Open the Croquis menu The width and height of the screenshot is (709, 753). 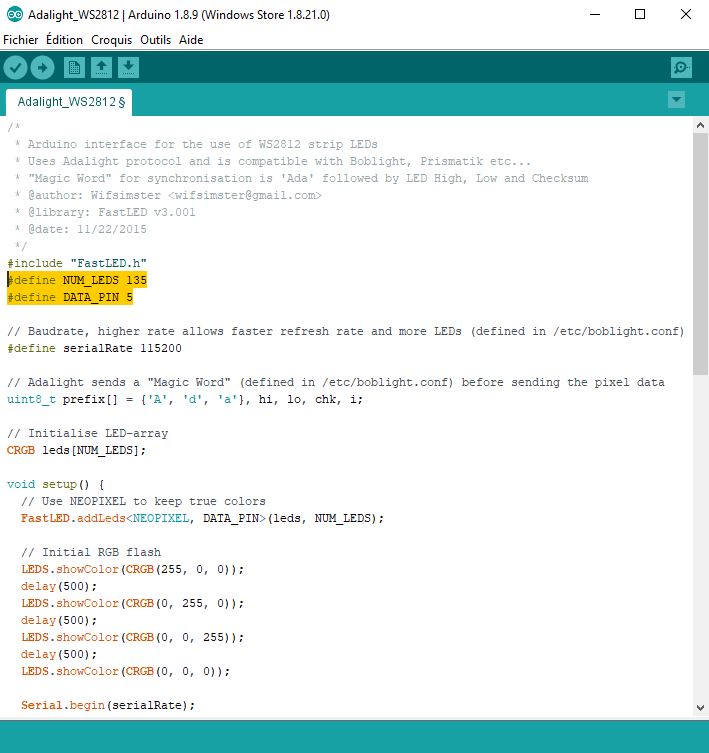tap(111, 40)
